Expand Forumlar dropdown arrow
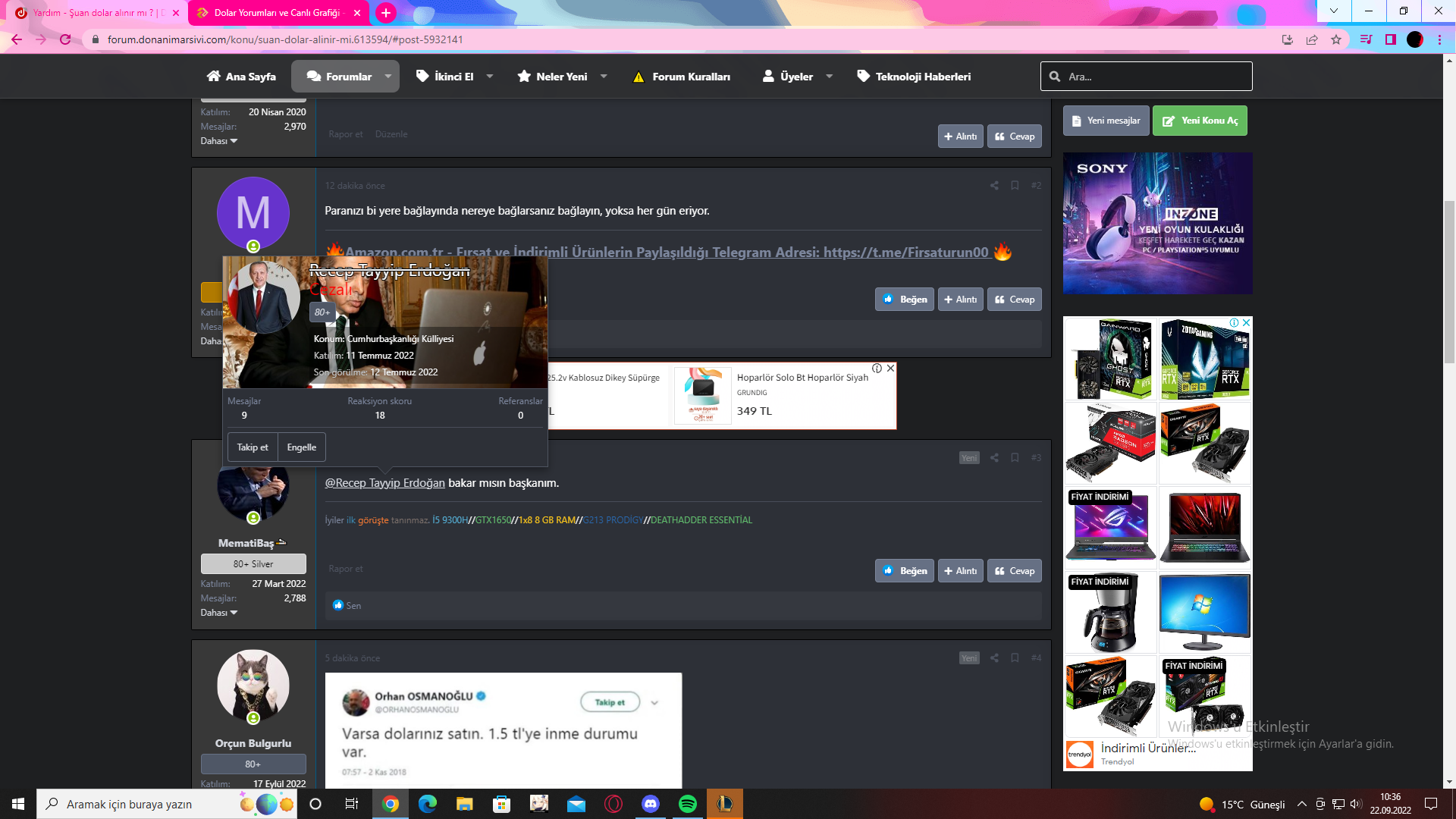This screenshot has width=1456, height=819. tap(388, 77)
